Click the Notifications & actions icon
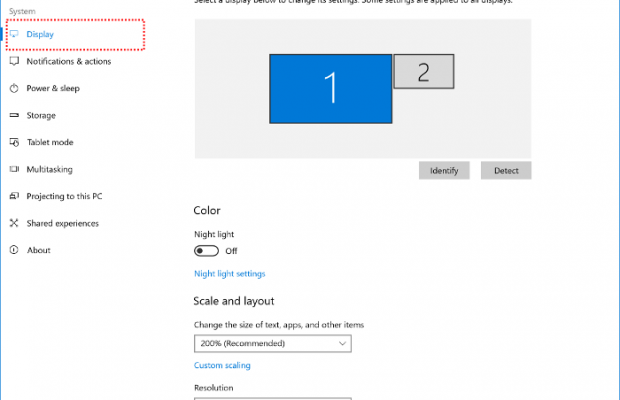Viewport: 620px width, 400px height. pos(15,61)
